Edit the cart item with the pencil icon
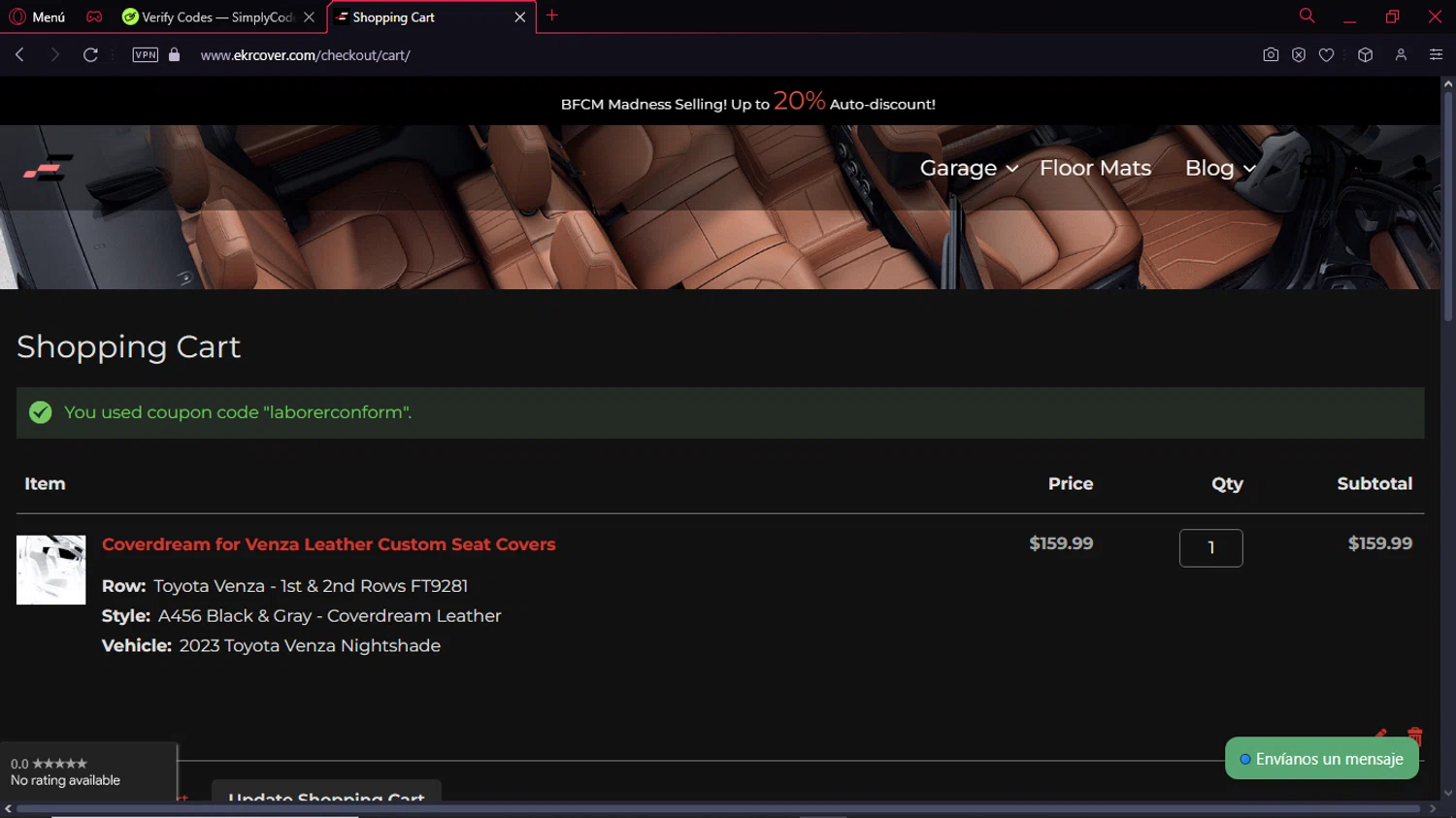 1380,735
